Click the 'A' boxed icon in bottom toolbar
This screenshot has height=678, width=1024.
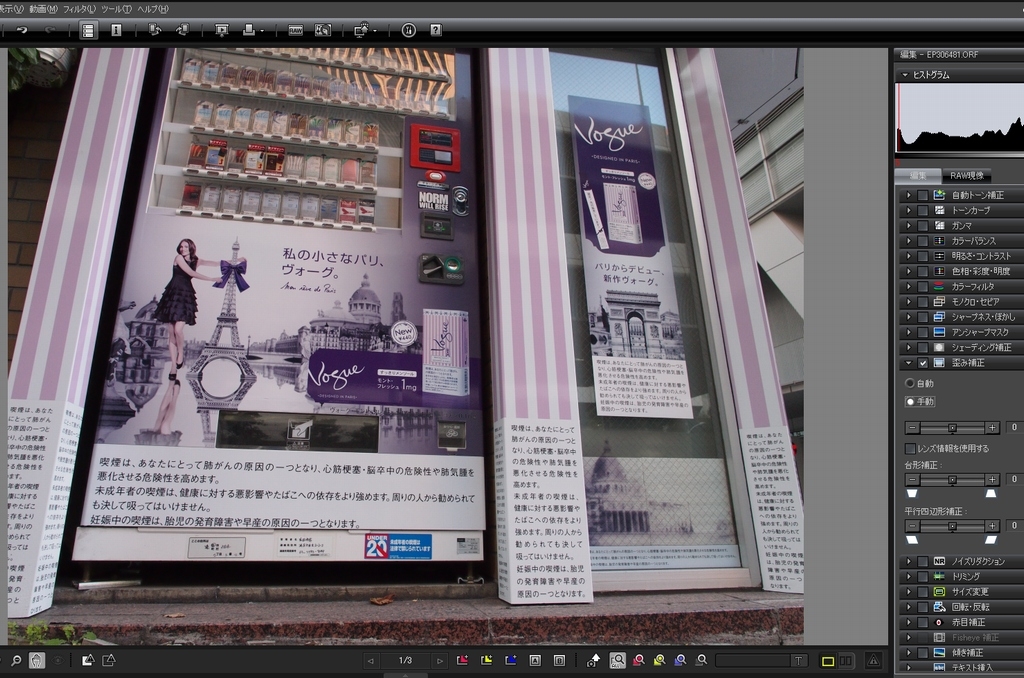[x=535, y=661]
